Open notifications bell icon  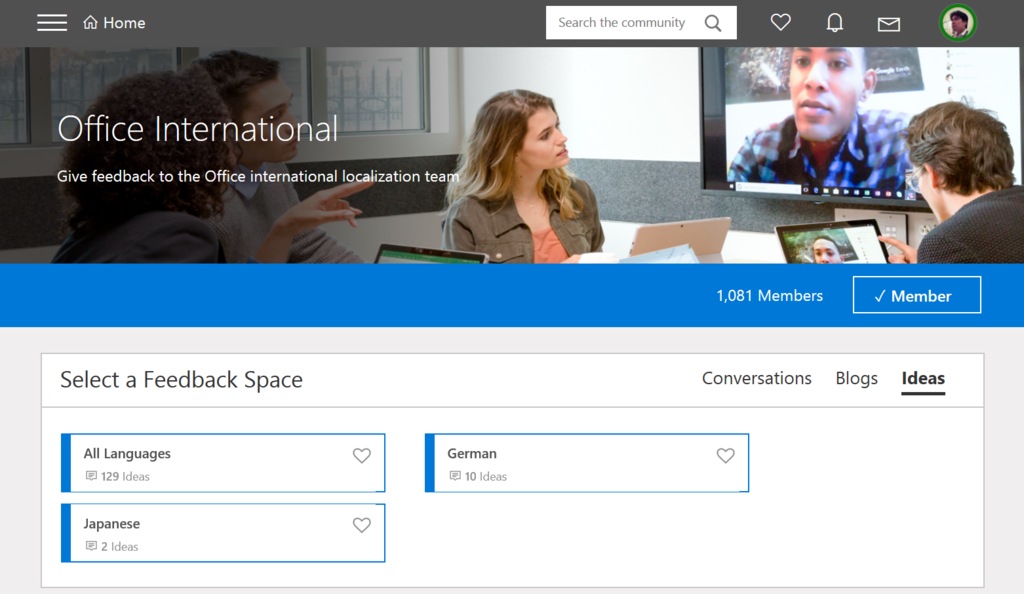point(835,23)
